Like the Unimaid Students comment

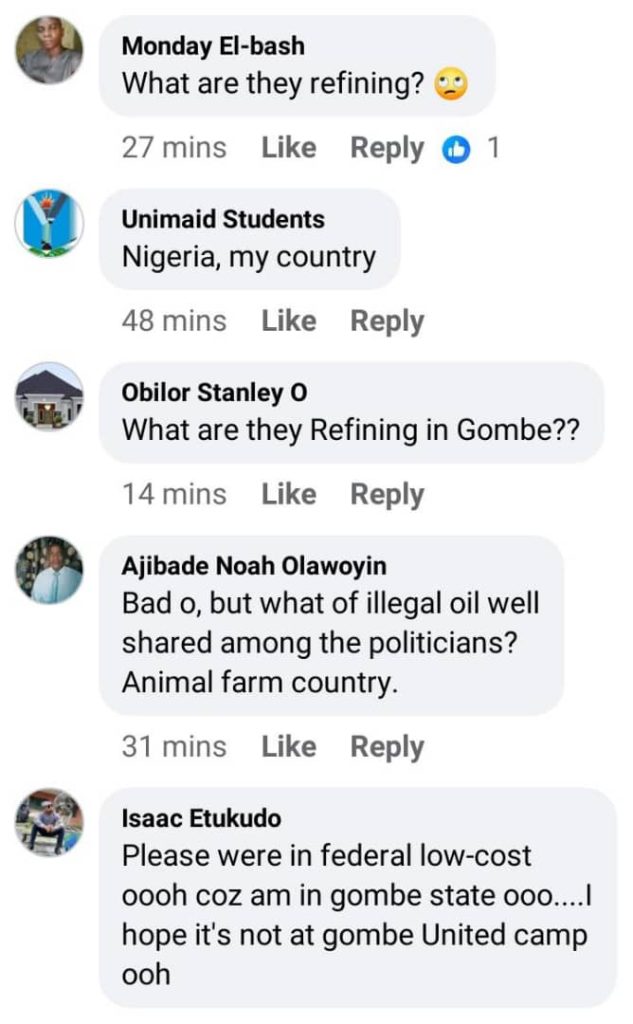click(288, 322)
